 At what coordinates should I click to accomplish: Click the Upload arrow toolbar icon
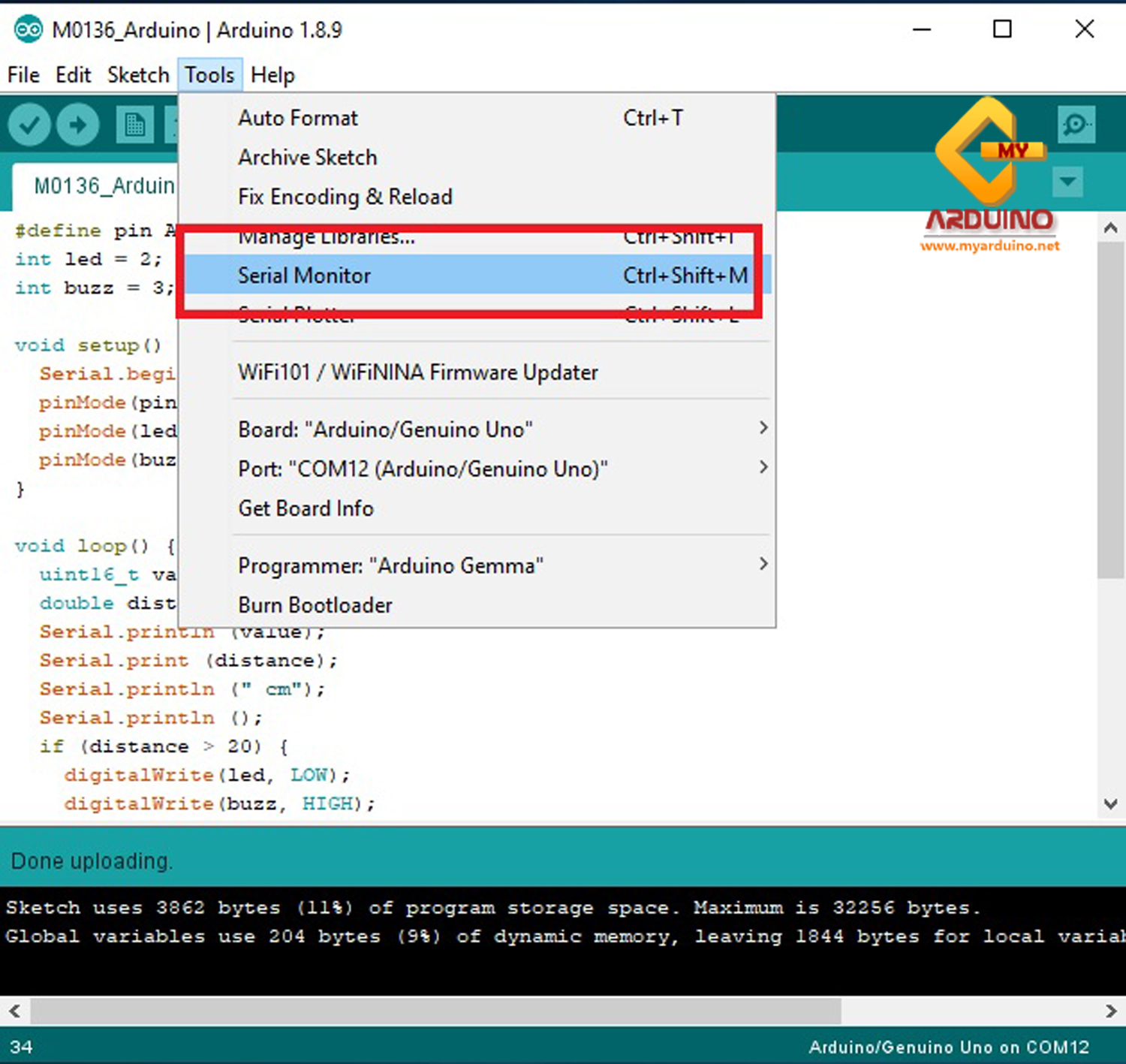[77, 125]
